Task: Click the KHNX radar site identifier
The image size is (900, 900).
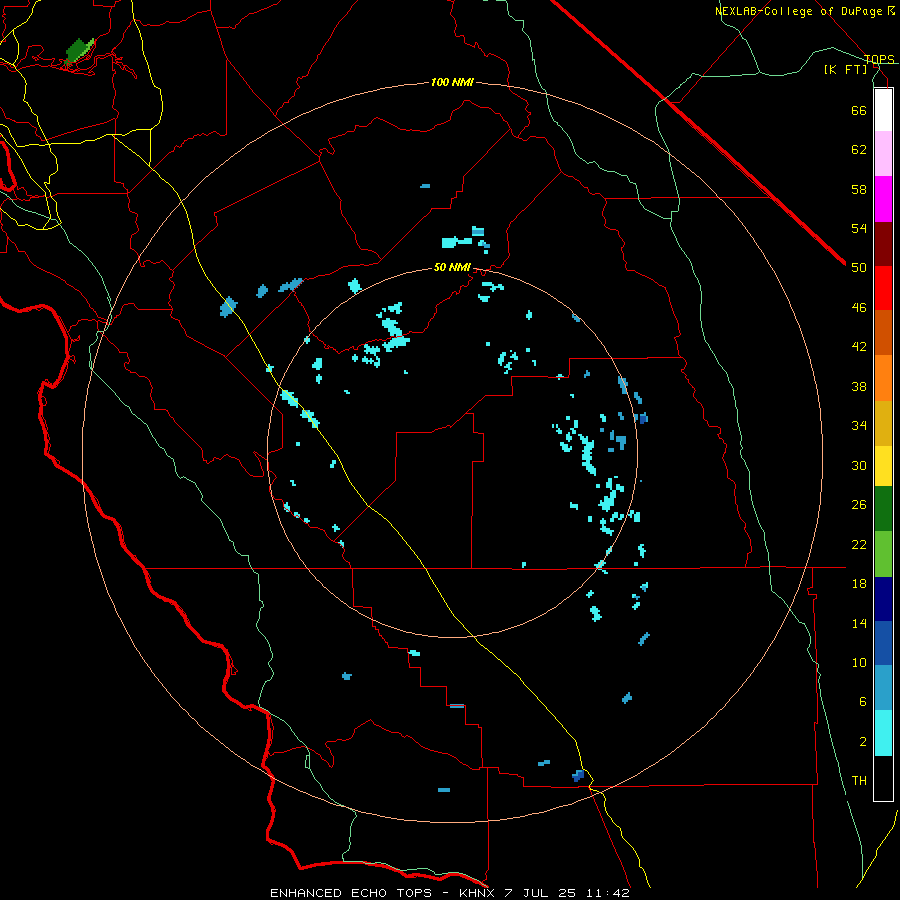Action: [479, 893]
